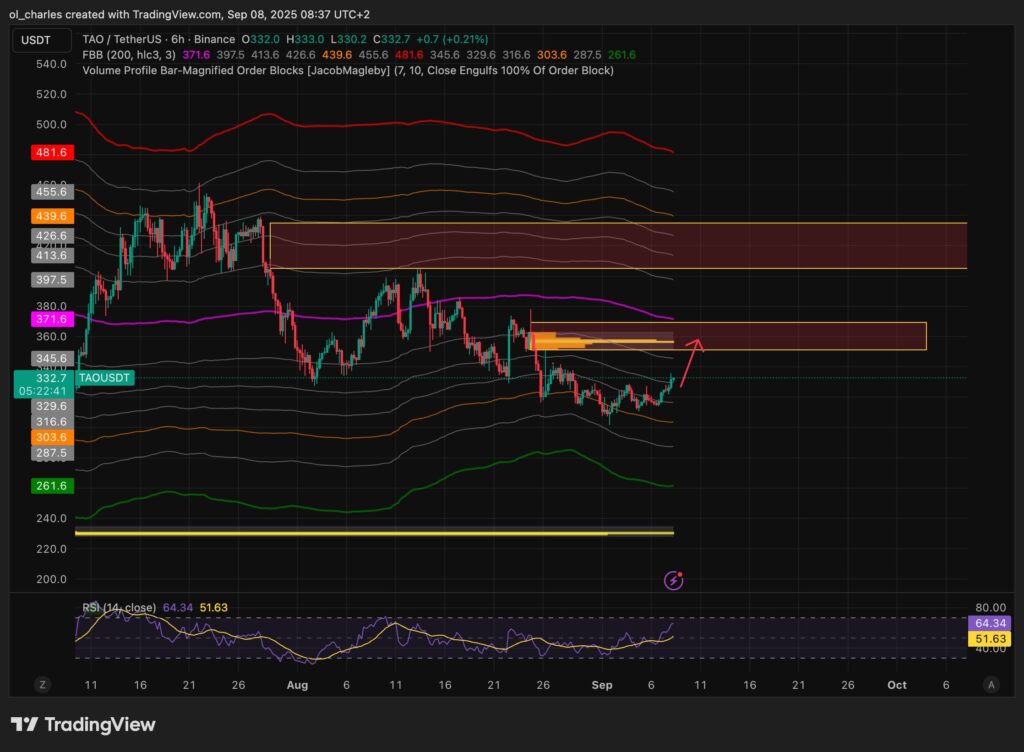Select the upper large order block rectangle

point(618,245)
